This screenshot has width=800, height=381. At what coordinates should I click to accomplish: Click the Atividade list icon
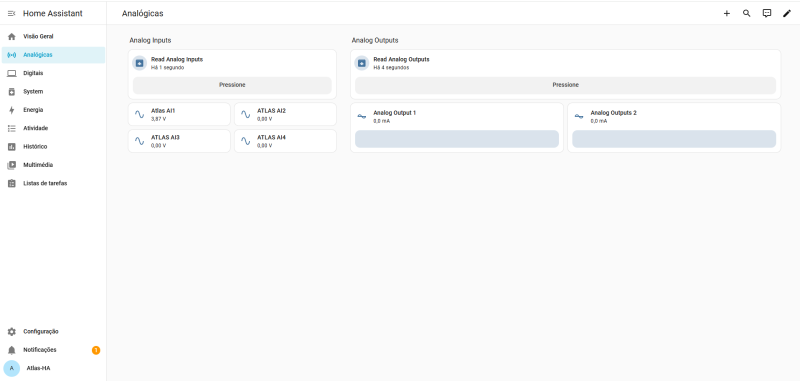tap(12, 129)
